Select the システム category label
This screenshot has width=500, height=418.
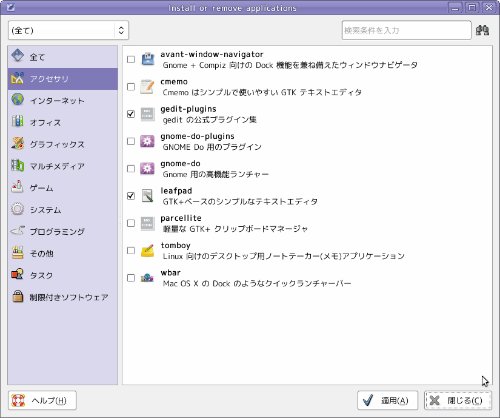45,210
